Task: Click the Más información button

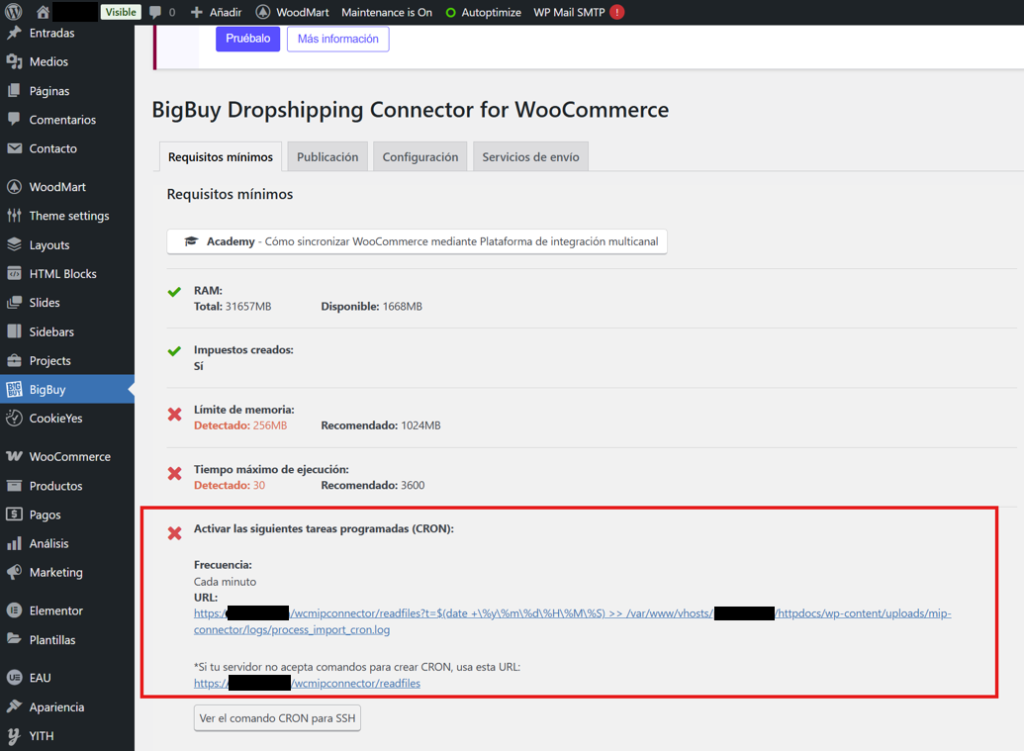Action: 337,39
